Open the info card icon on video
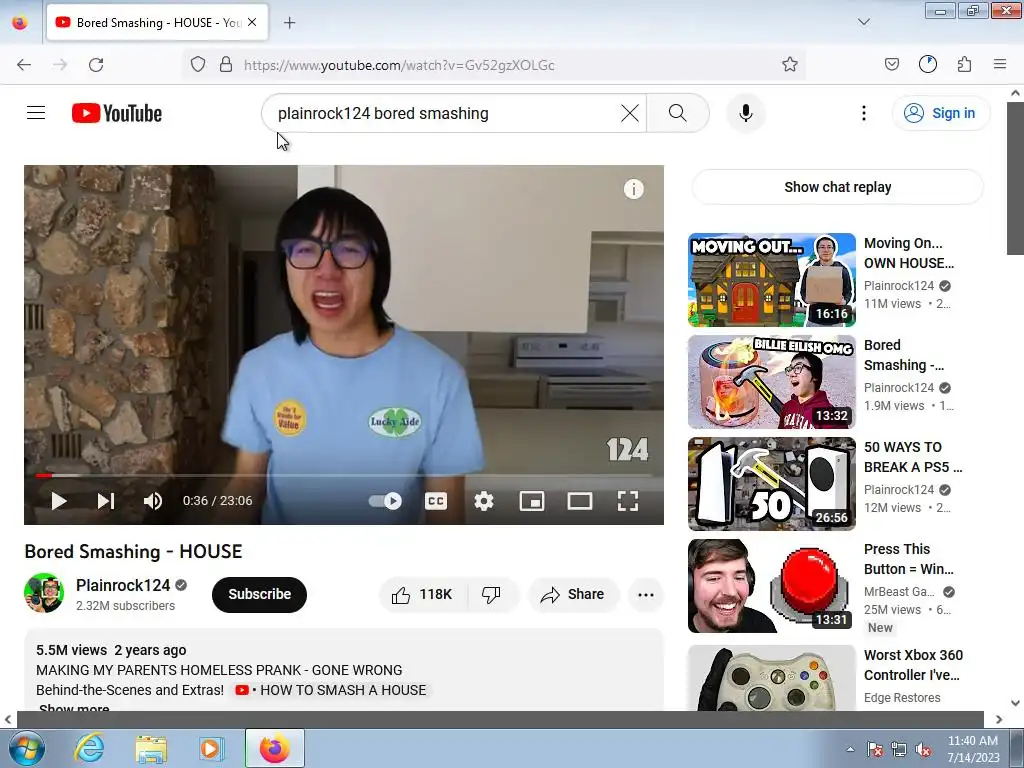Screen dimensions: 1024x768 (x=633, y=189)
